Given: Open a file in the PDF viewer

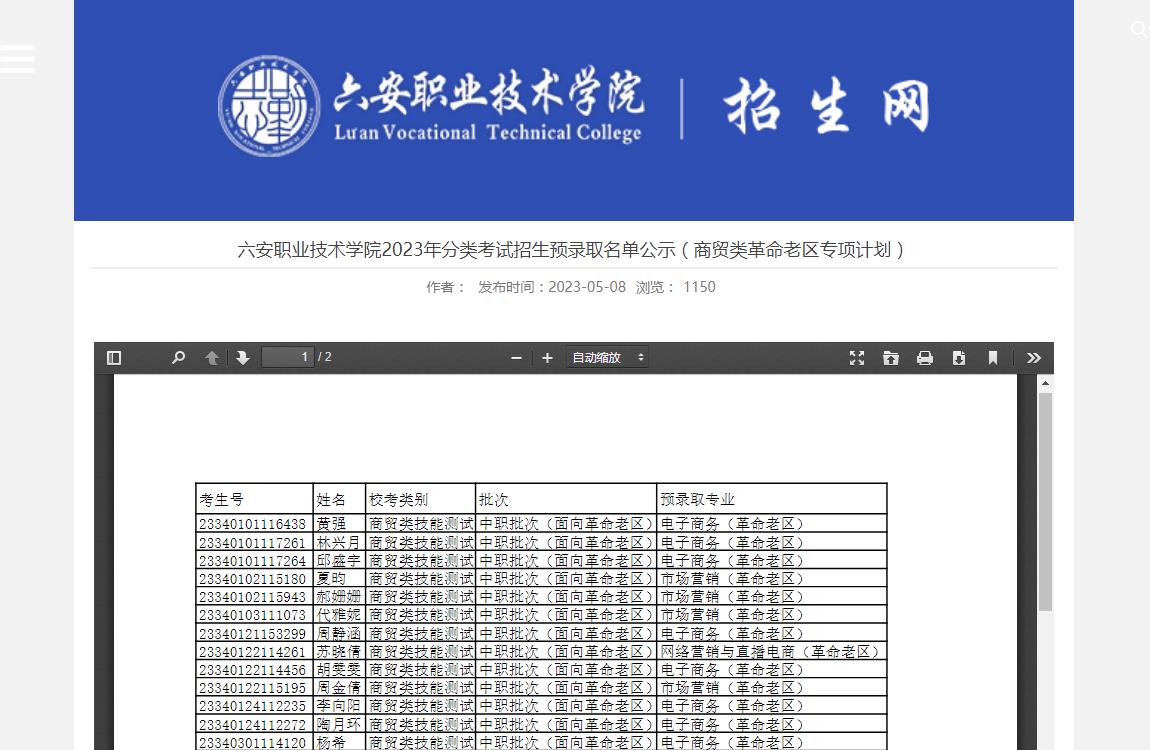Looking at the screenshot, I should point(891,358).
